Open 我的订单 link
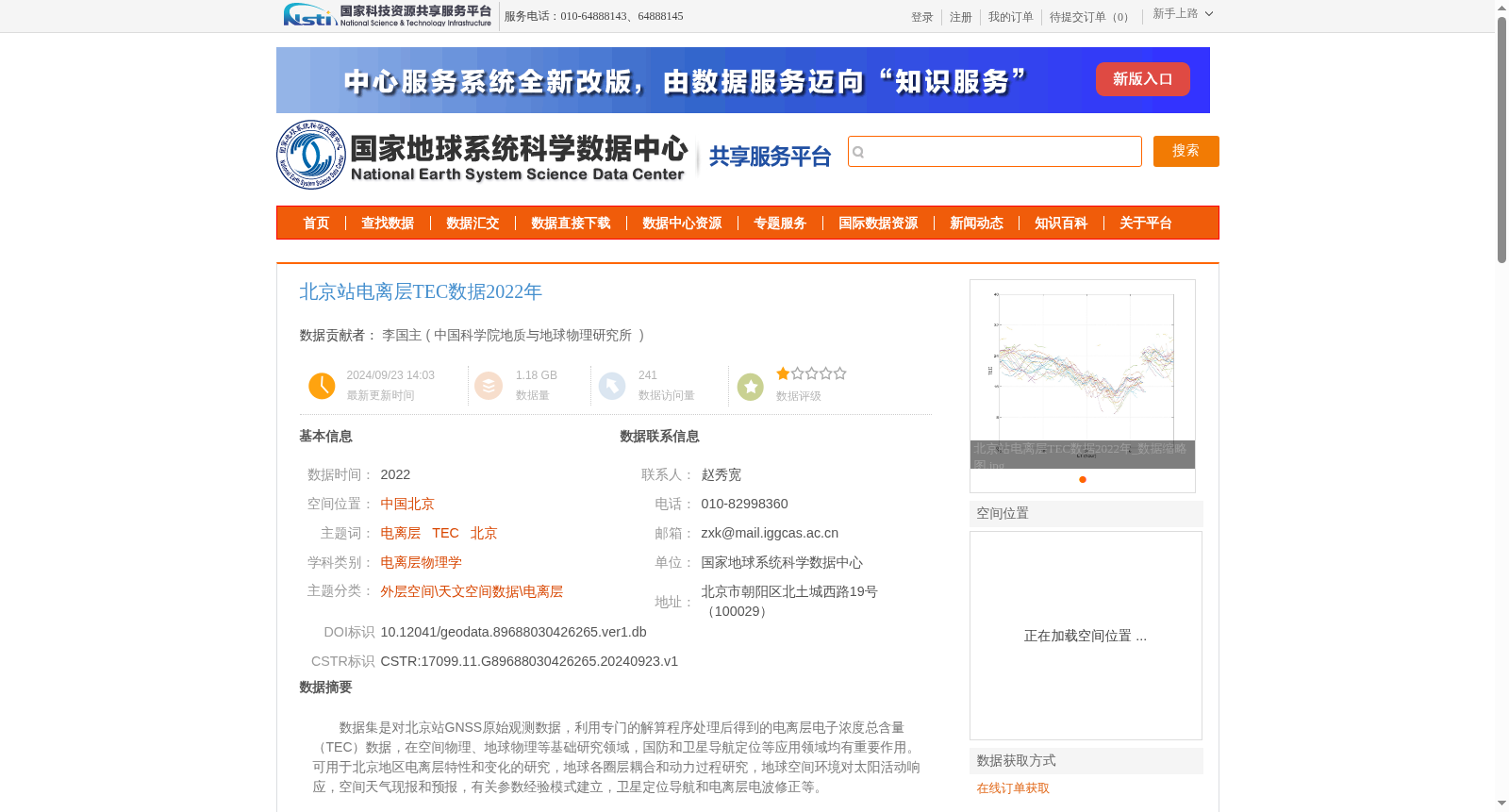Viewport: 1509px width, 812px height. coord(1011,17)
